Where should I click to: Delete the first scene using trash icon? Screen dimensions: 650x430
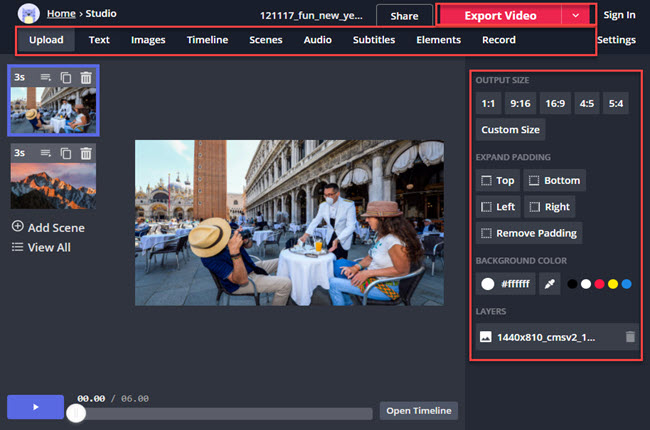(86, 77)
